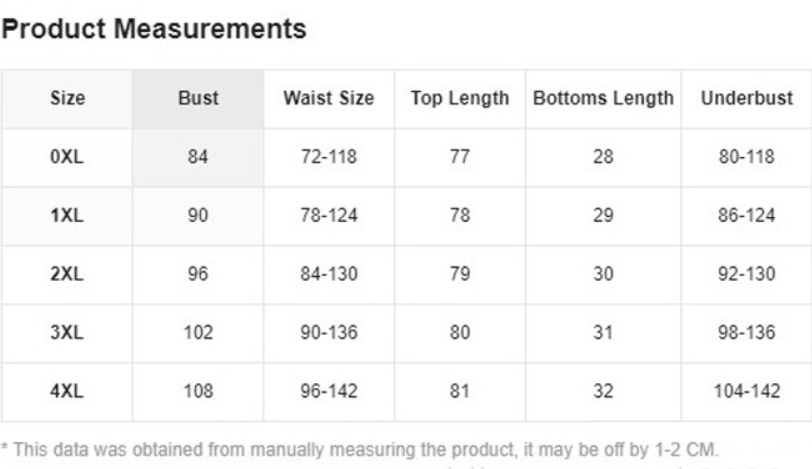Select the Size column header
812x469 pixels.
tap(67, 98)
